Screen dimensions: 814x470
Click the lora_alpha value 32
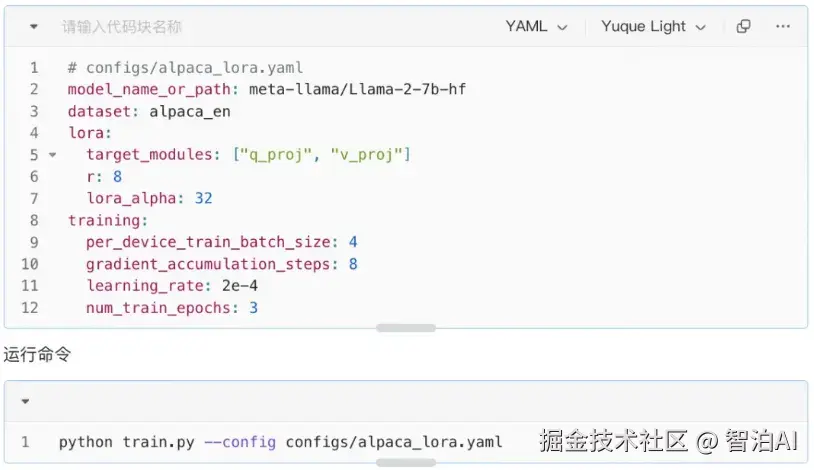pos(204,198)
